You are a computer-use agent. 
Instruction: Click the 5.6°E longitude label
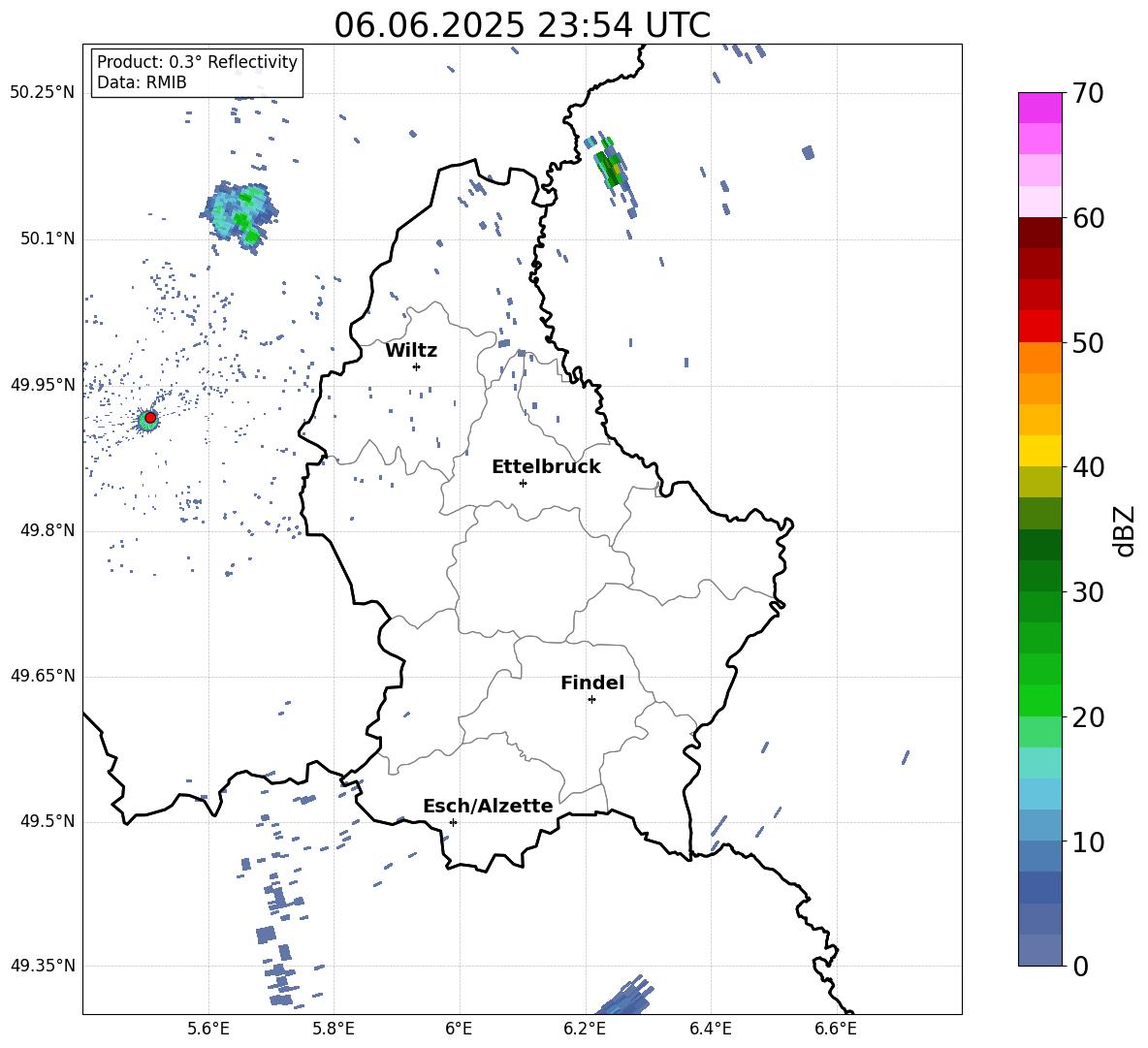(x=208, y=1029)
